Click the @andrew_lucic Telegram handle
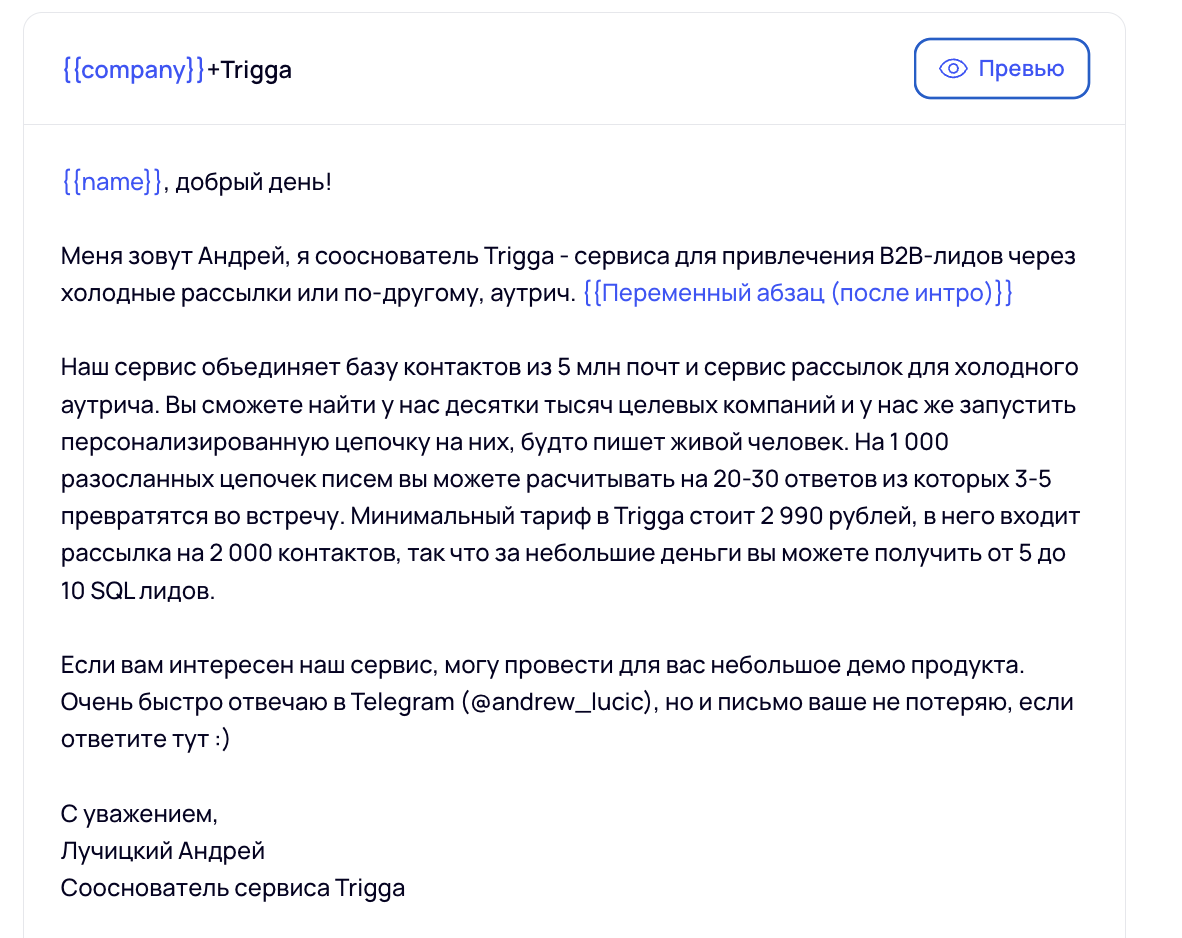The width and height of the screenshot is (1182, 938). tap(557, 702)
